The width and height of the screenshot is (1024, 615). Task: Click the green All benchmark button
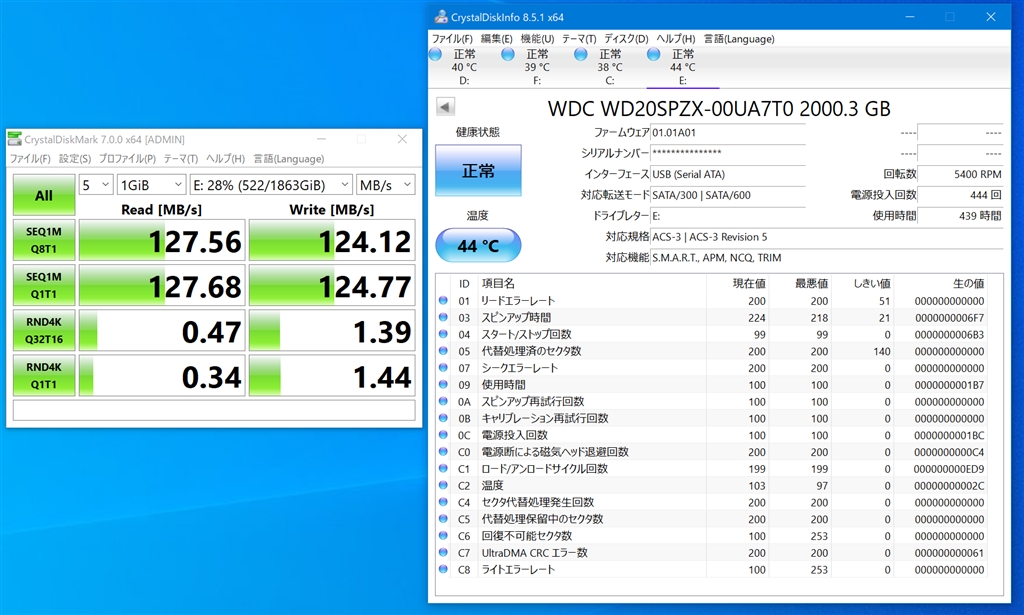[x=44, y=195]
